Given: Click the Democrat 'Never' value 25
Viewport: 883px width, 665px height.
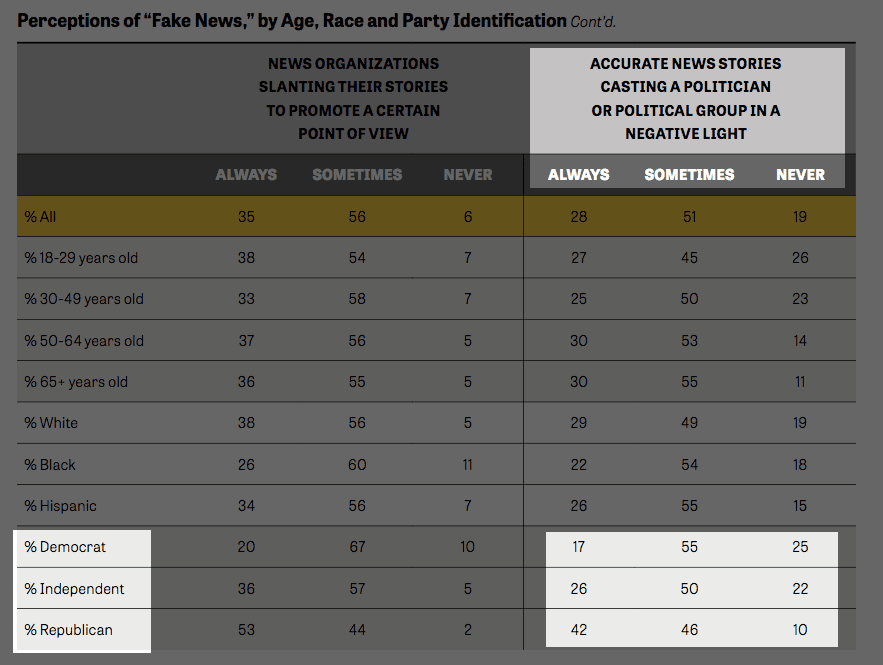Looking at the screenshot, I should click(800, 547).
